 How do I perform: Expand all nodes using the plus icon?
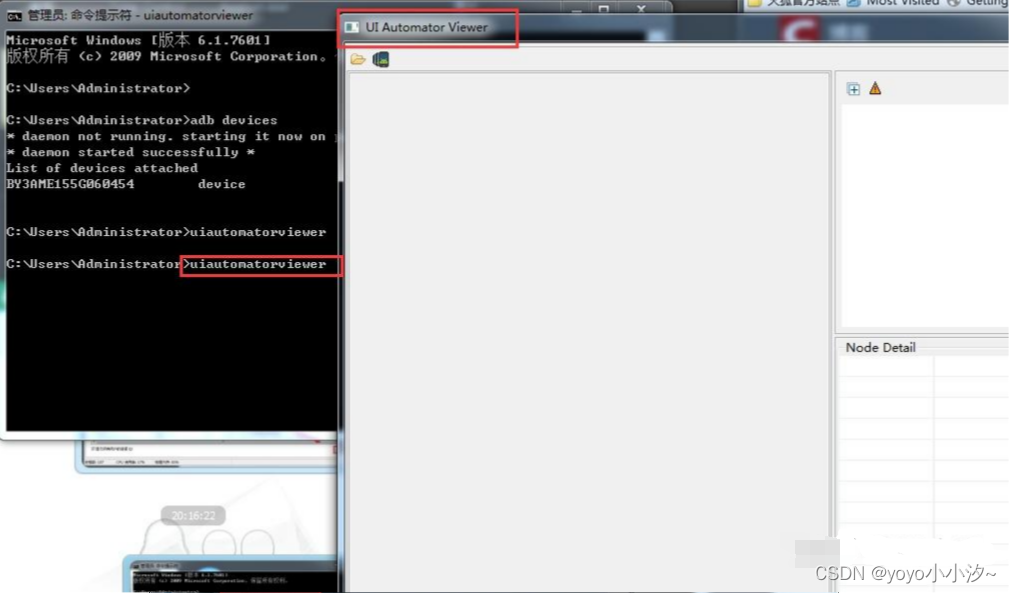tap(853, 89)
